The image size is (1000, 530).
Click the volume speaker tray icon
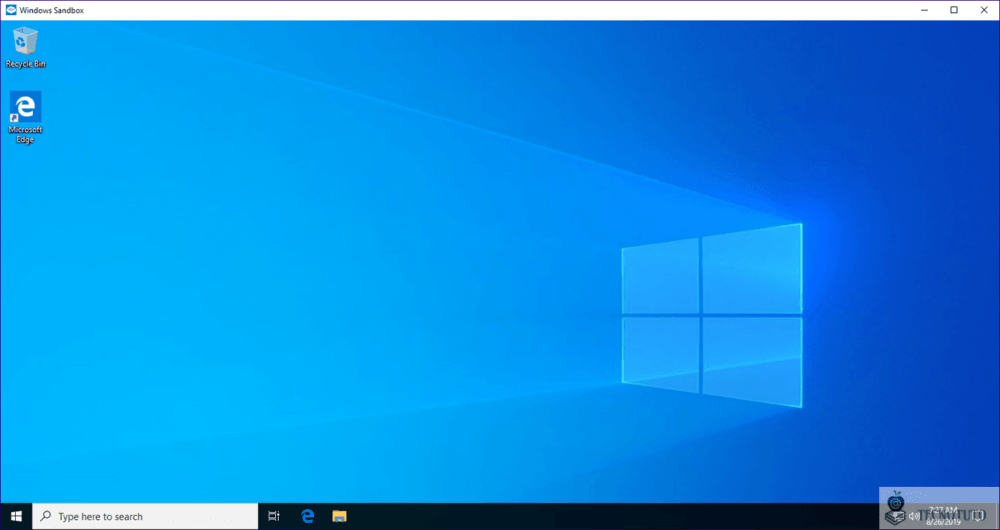pos(914,516)
